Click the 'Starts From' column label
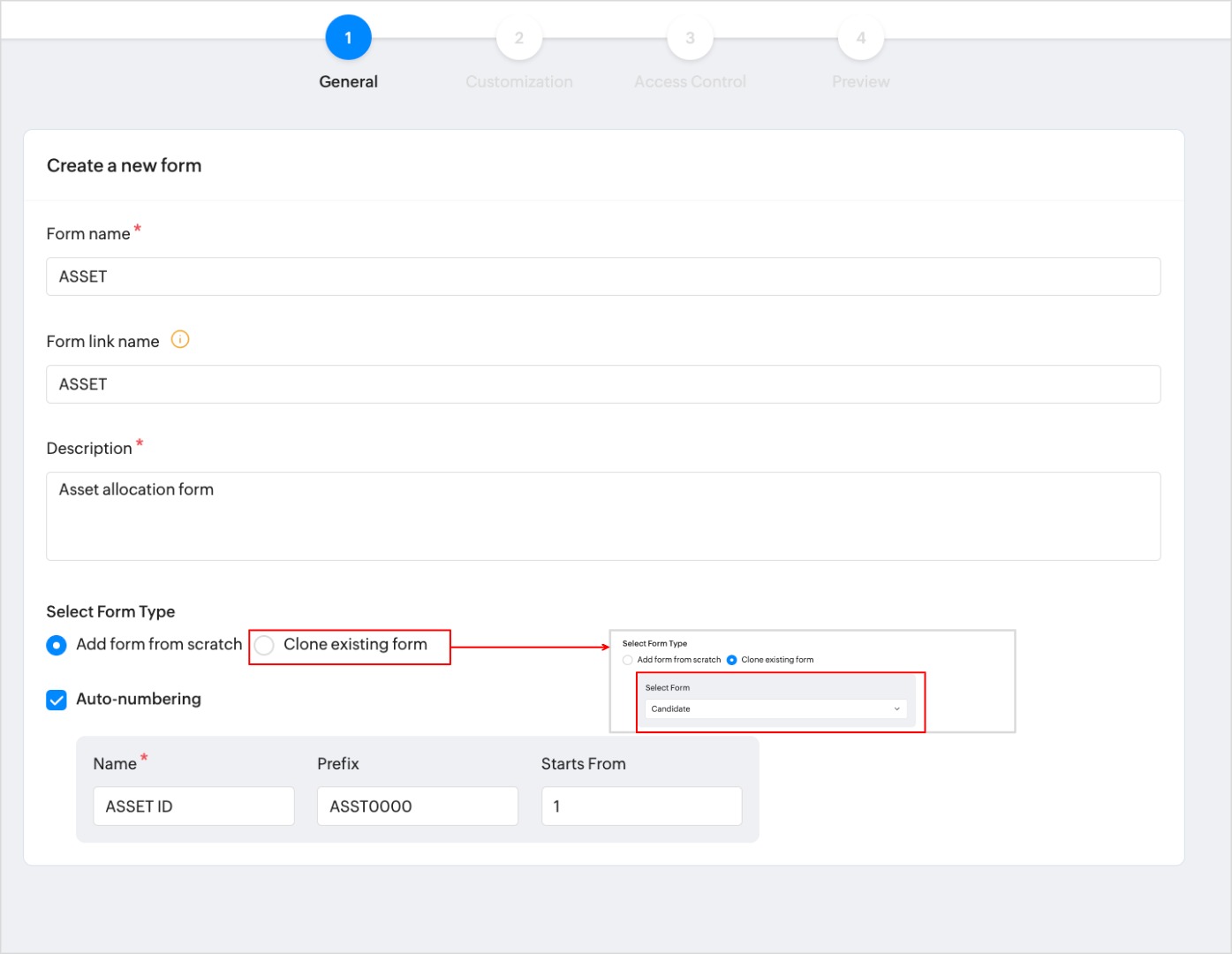The height and width of the screenshot is (954, 1232). (584, 764)
